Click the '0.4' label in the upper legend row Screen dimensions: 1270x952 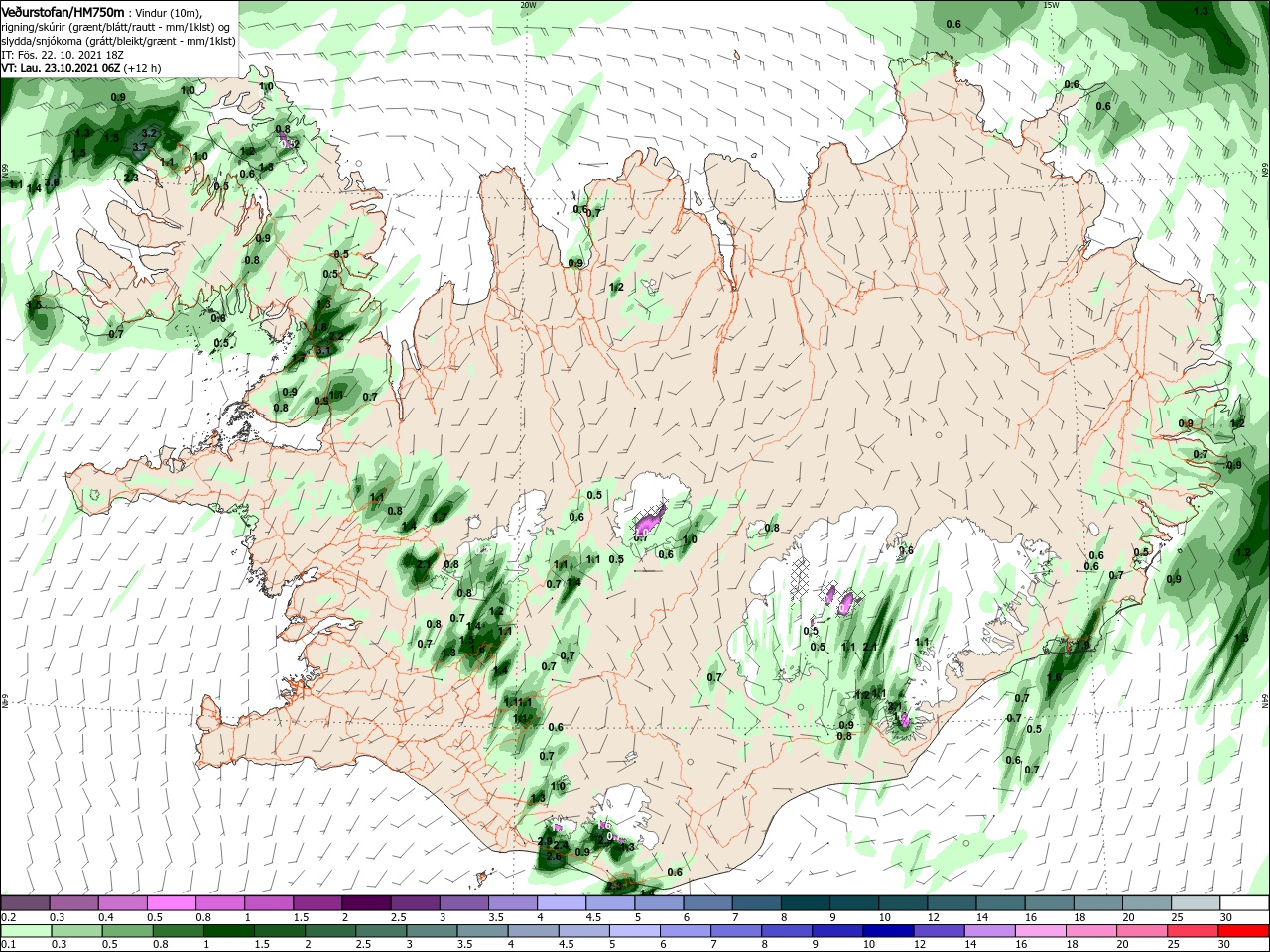coord(106,917)
